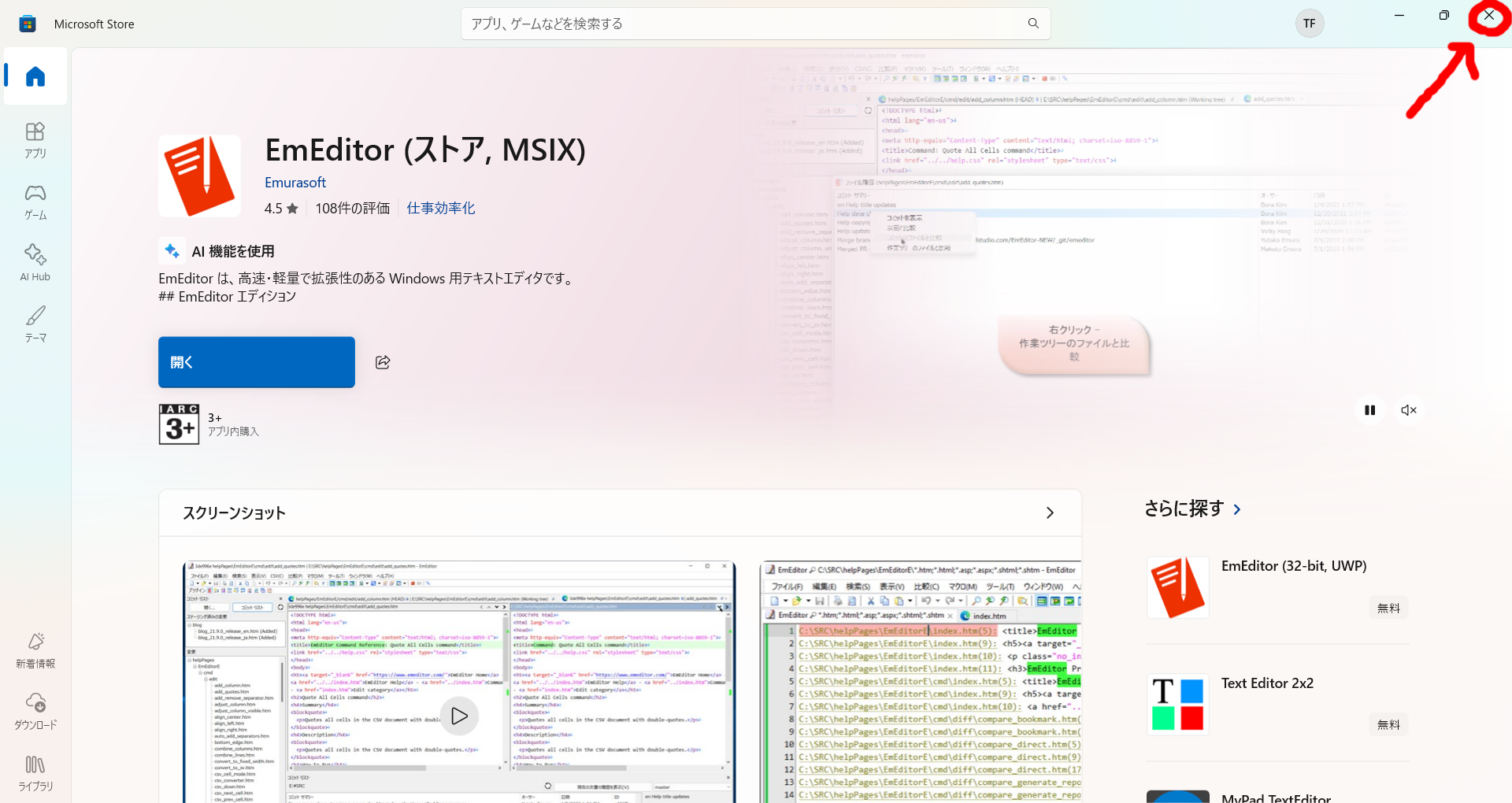The image size is (1512, 803).
Task: Play the first screenshot video thumbnail
Action: [x=459, y=716]
